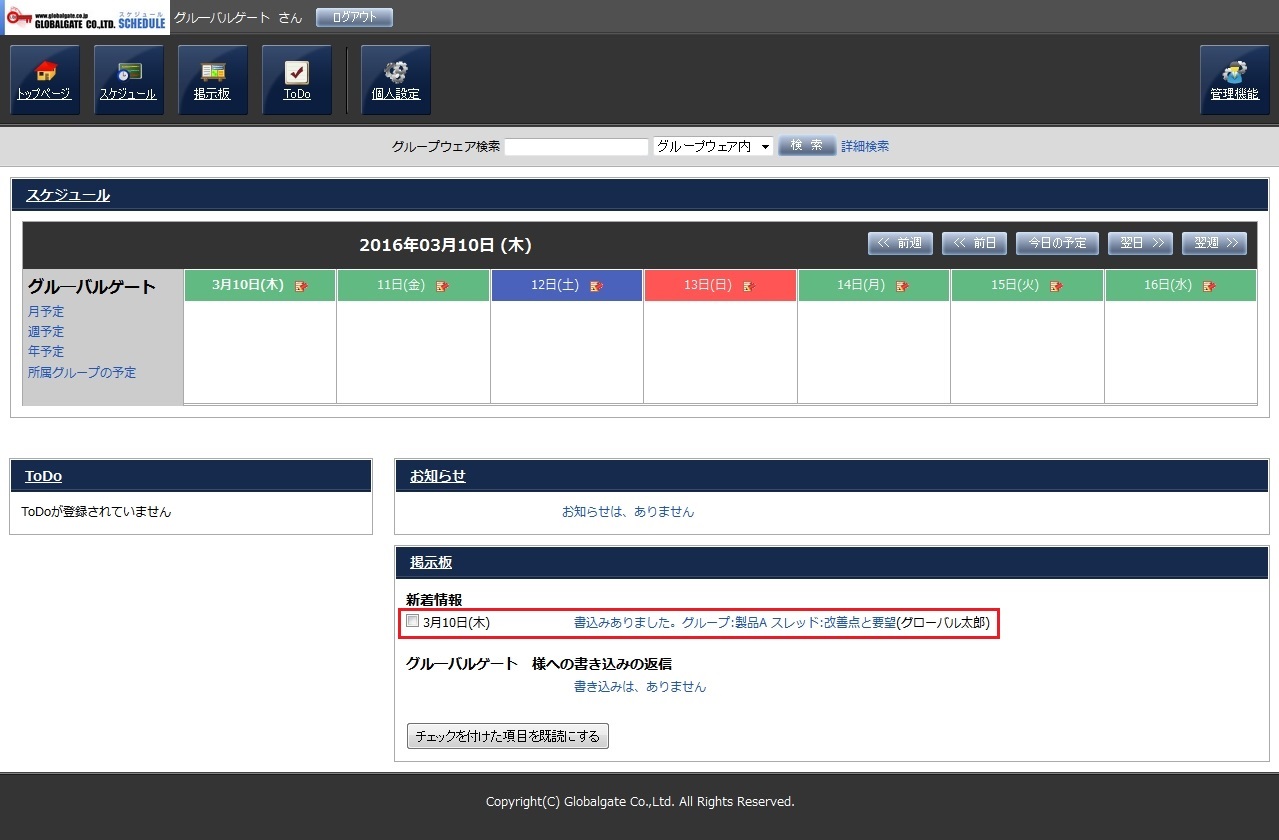Viewport: 1279px width, 840px height.
Task: Expand the グループウェア内 search scope dropdown
Action: (x=713, y=146)
